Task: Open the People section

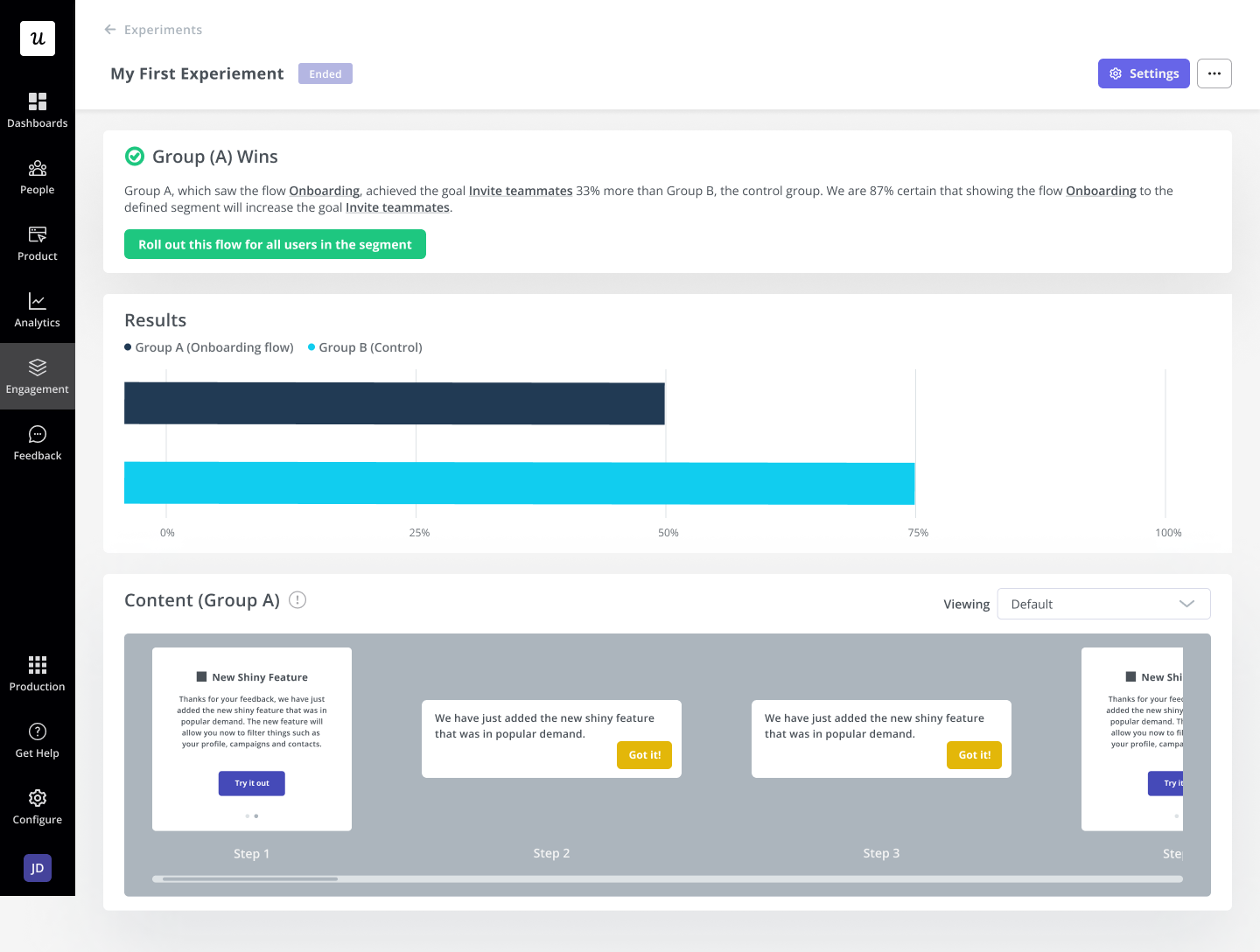Action: pos(38,177)
